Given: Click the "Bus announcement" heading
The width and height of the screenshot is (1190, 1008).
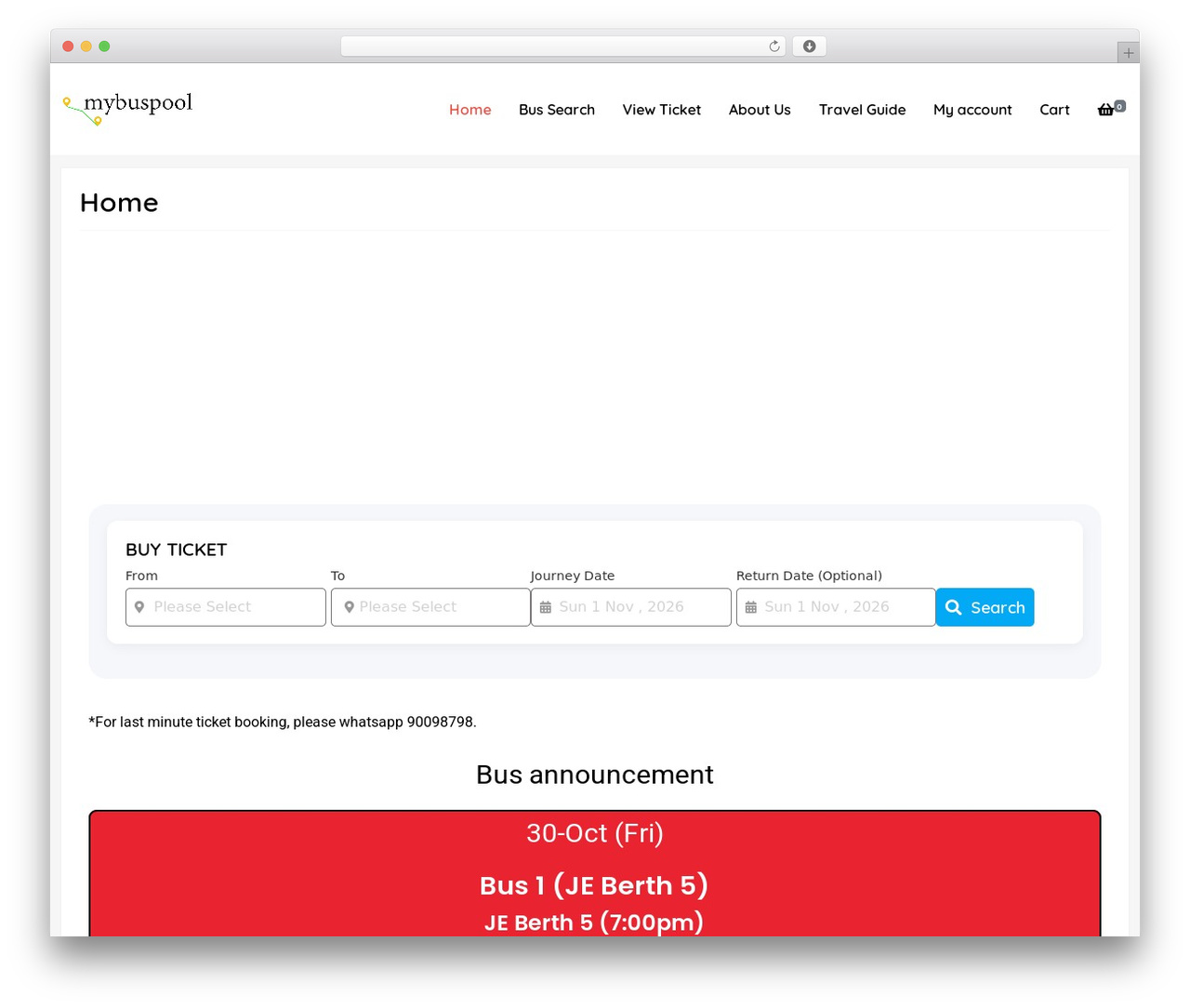Looking at the screenshot, I should click(x=595, y=775).
